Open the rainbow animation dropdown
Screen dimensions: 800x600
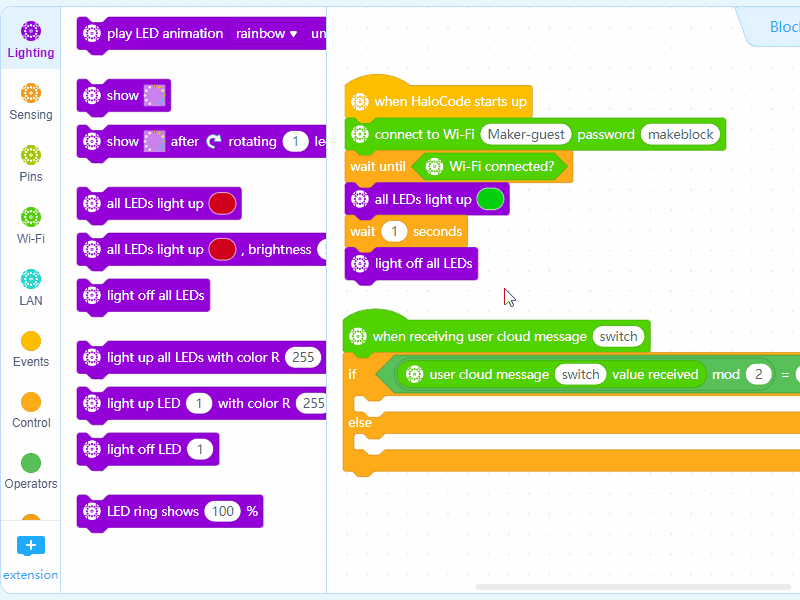coord(266,34)
